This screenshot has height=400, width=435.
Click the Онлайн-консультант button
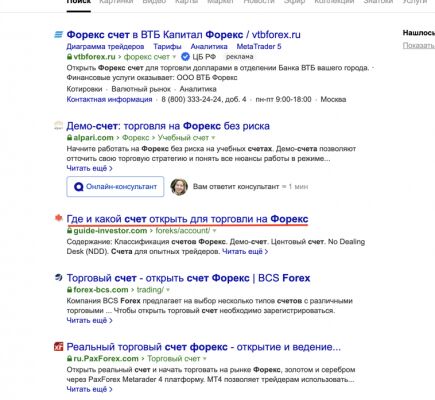115,187
